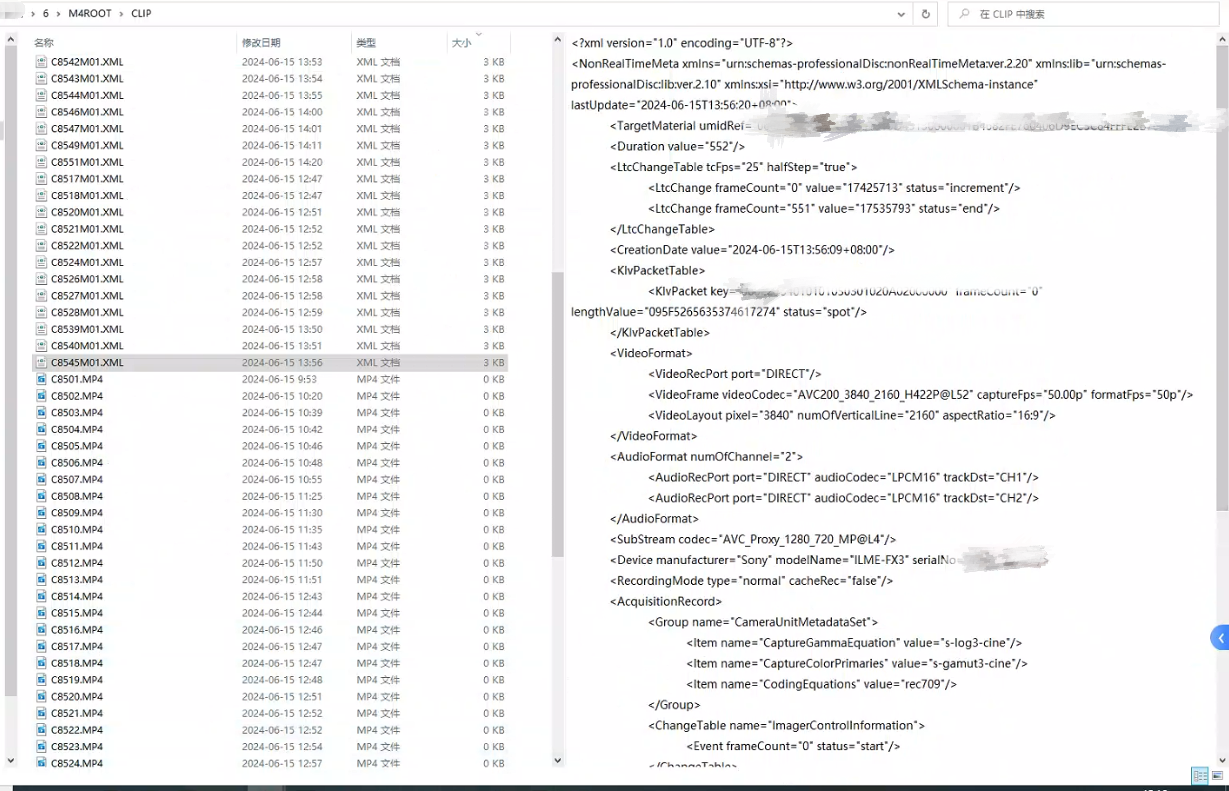Click the video file icon of C8507.MP4
Image resolution: width=1229 pixels, height=791 pixels.
coord(42,480)
